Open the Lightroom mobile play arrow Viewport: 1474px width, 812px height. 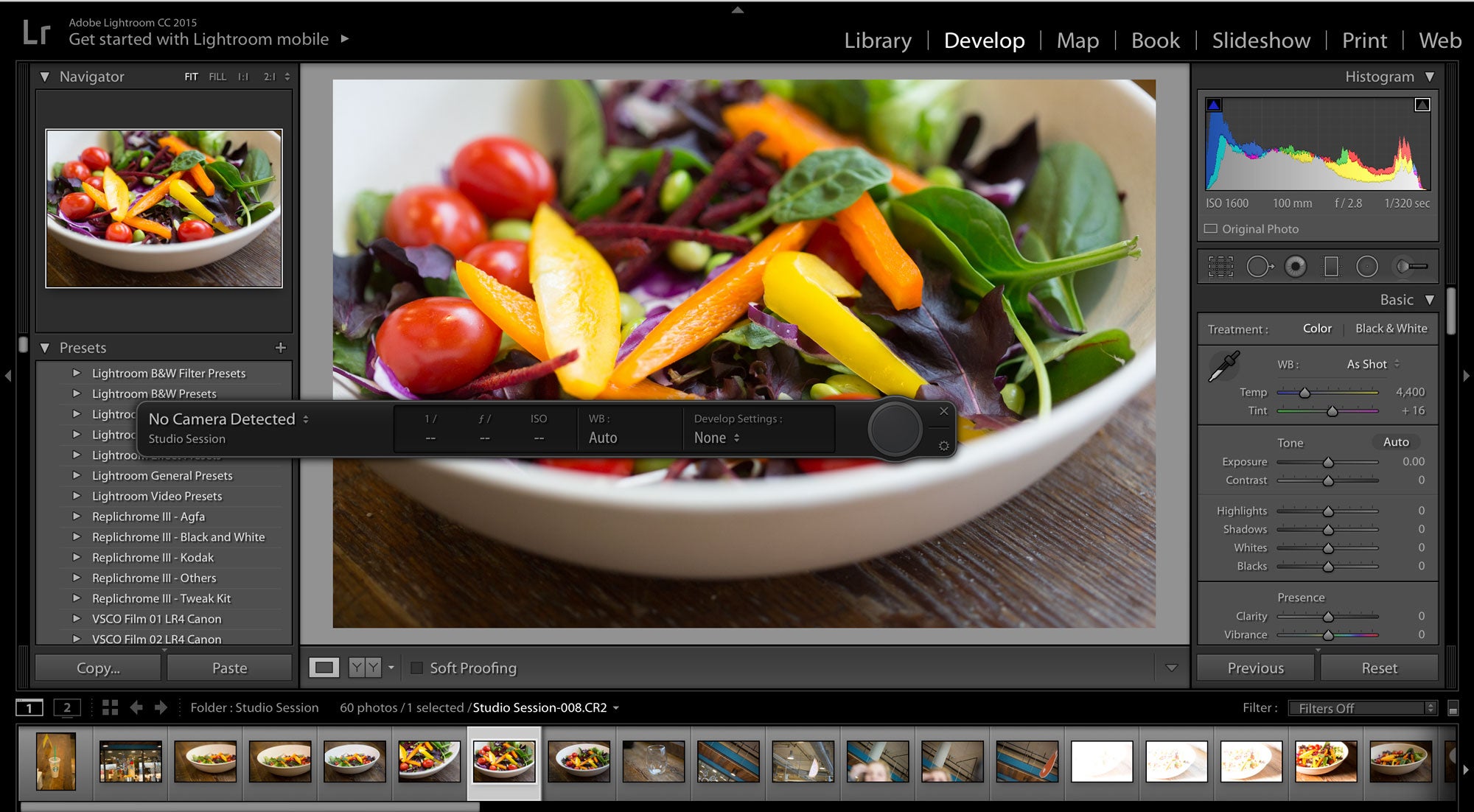(344, 38)
